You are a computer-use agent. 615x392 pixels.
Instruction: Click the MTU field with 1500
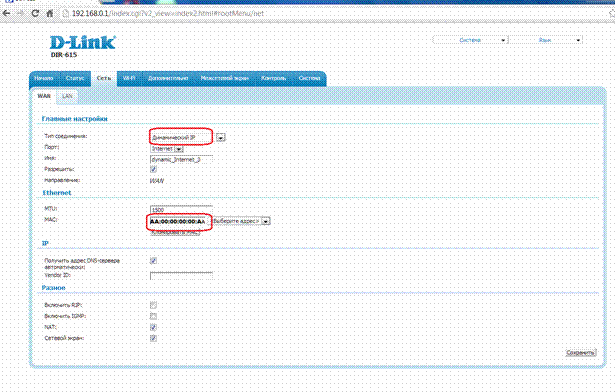point(181,210)
